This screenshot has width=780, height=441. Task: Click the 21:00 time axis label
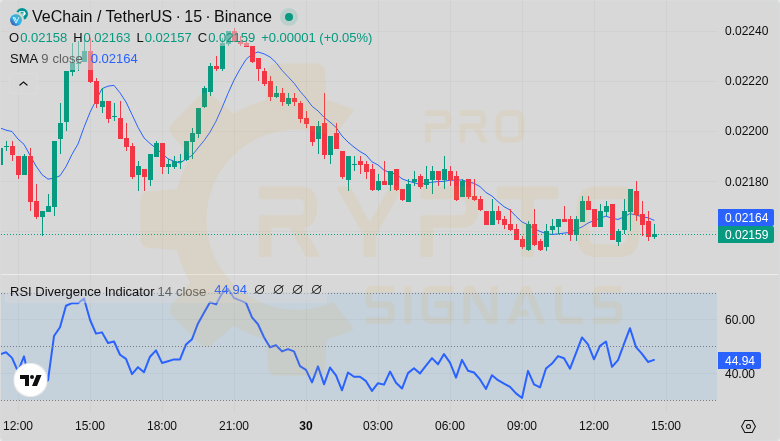pos(234,426)
